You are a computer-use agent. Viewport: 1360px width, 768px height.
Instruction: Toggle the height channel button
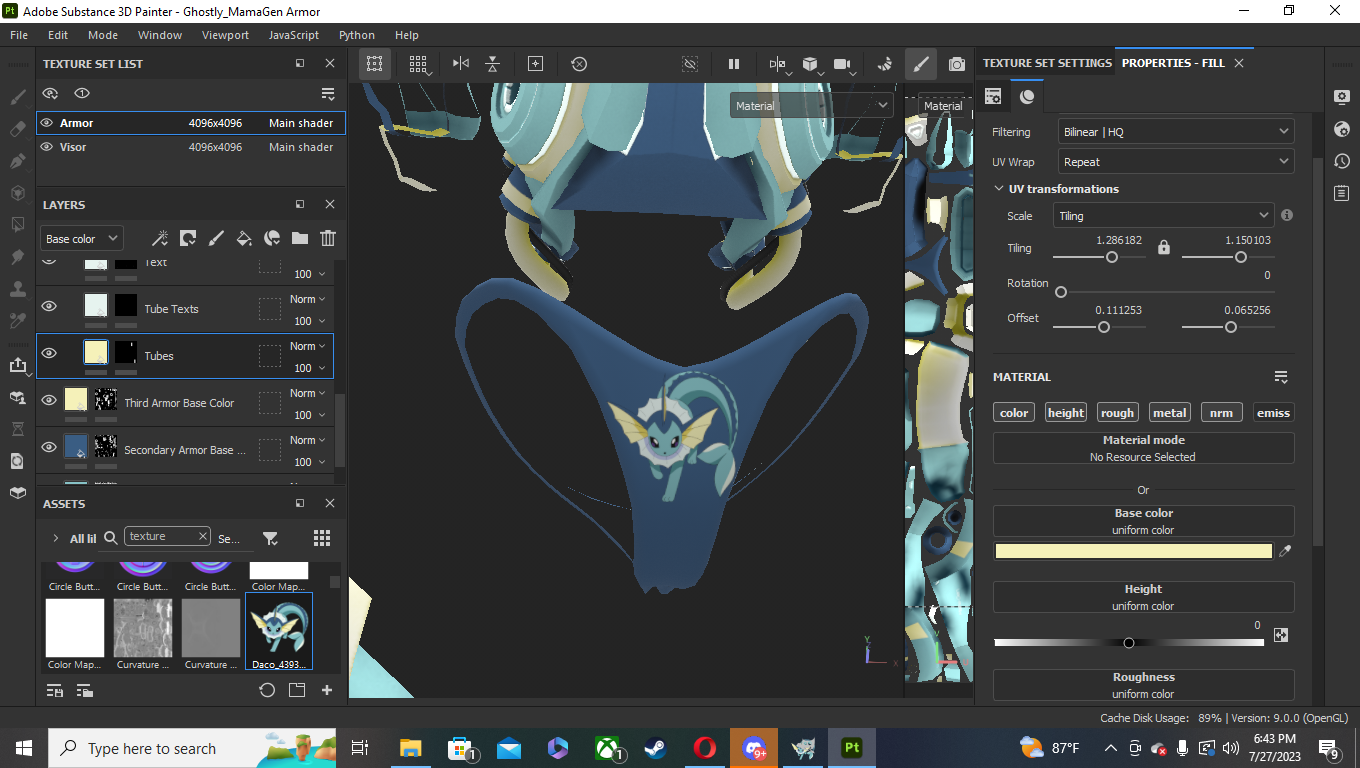coord(1066,413)
